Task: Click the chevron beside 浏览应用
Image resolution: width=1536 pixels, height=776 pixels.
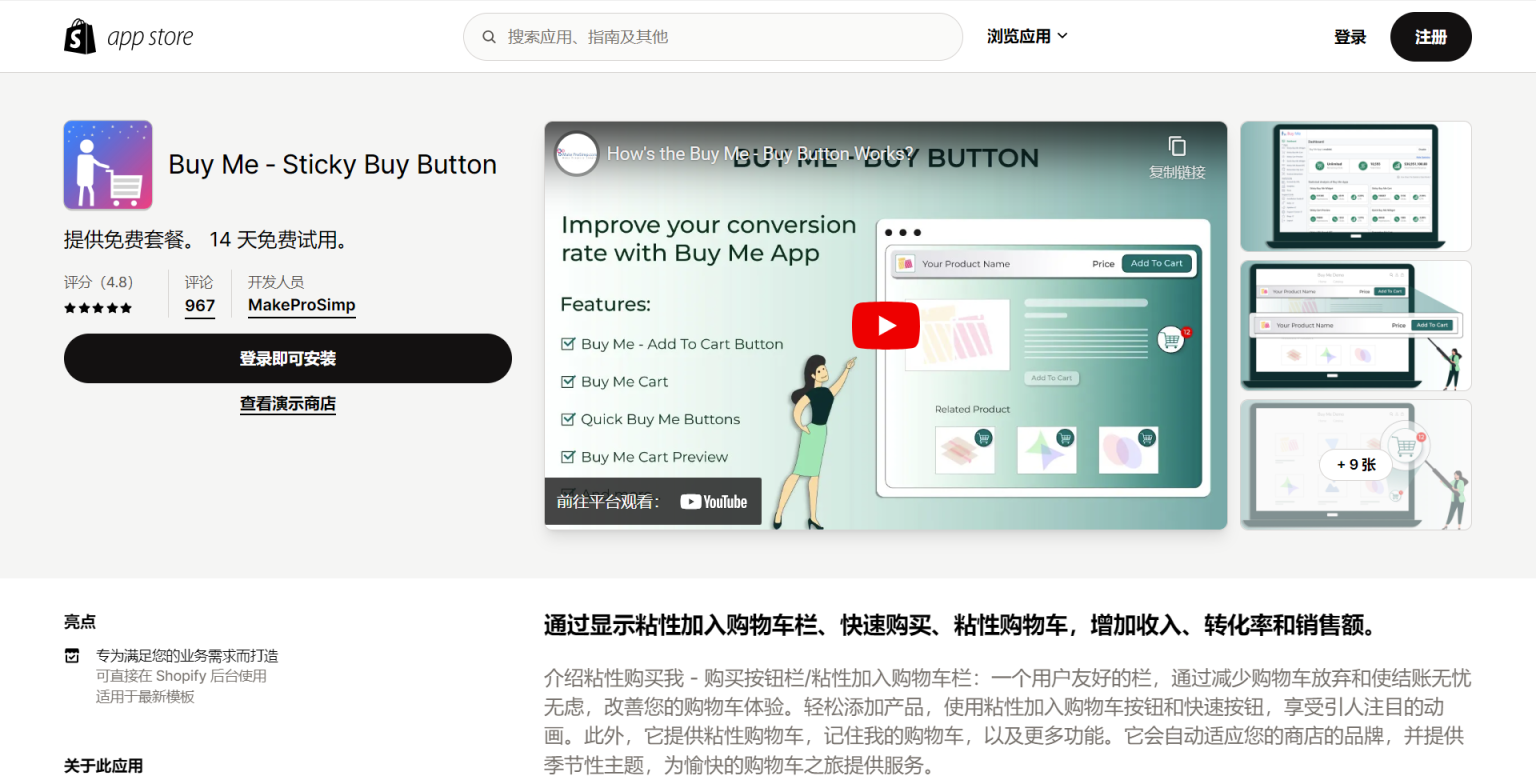Action: pyautogui.click(x=1063, y=36)
